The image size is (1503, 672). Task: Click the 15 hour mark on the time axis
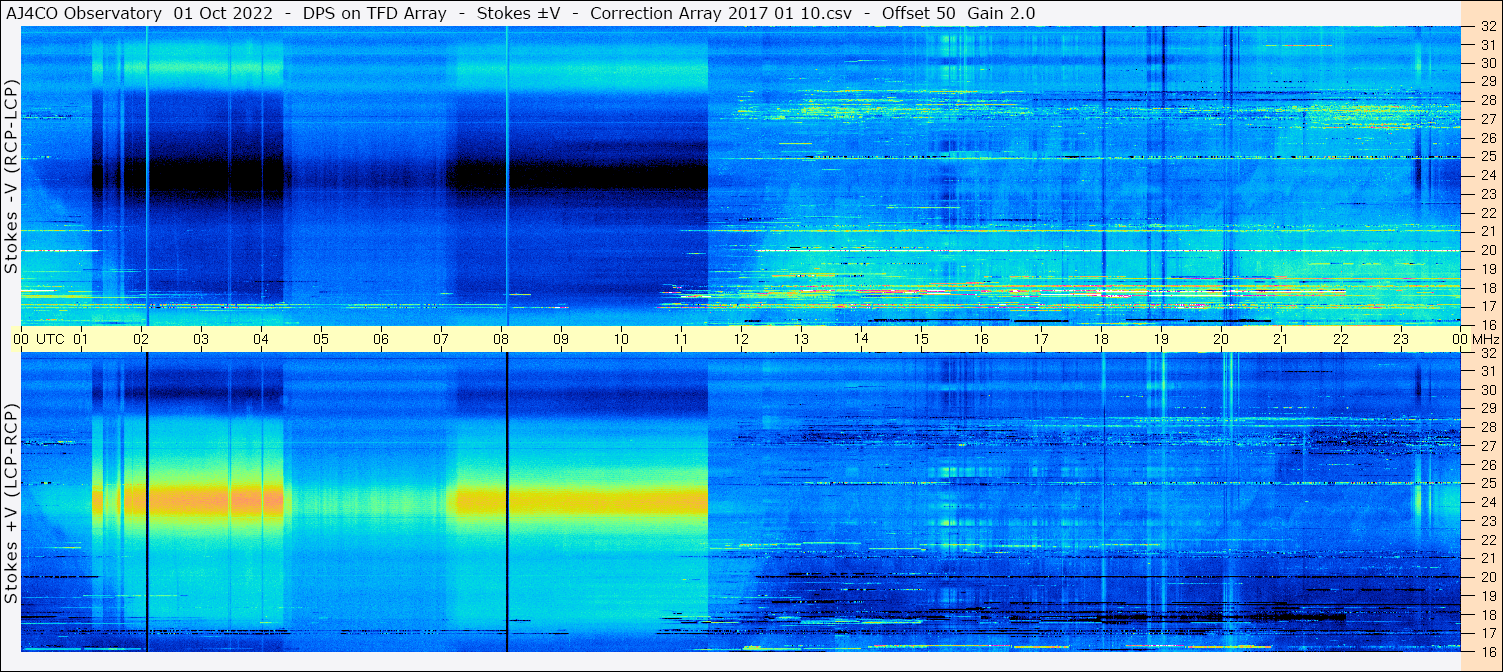(x=921, y=339)
